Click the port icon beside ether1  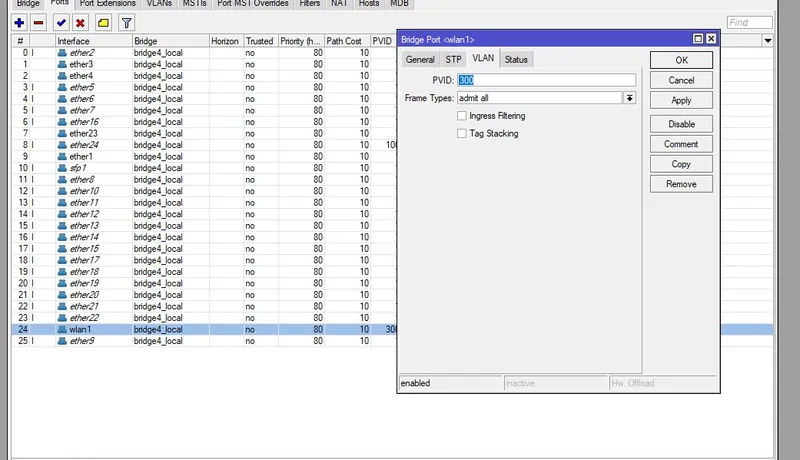point(62,157)
